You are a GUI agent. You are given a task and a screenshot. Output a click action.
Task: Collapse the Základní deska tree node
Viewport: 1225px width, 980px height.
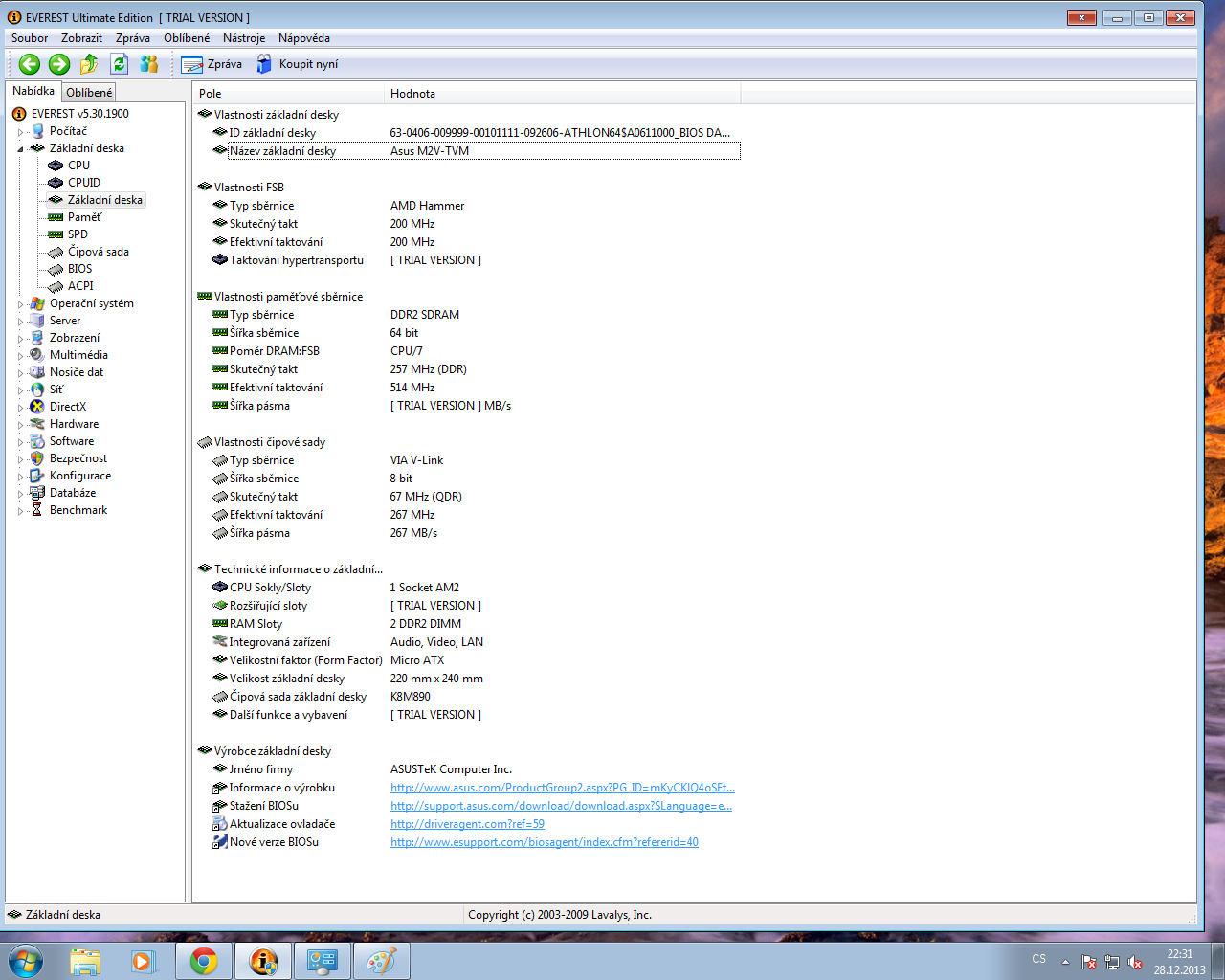click(x=20, y=149)
